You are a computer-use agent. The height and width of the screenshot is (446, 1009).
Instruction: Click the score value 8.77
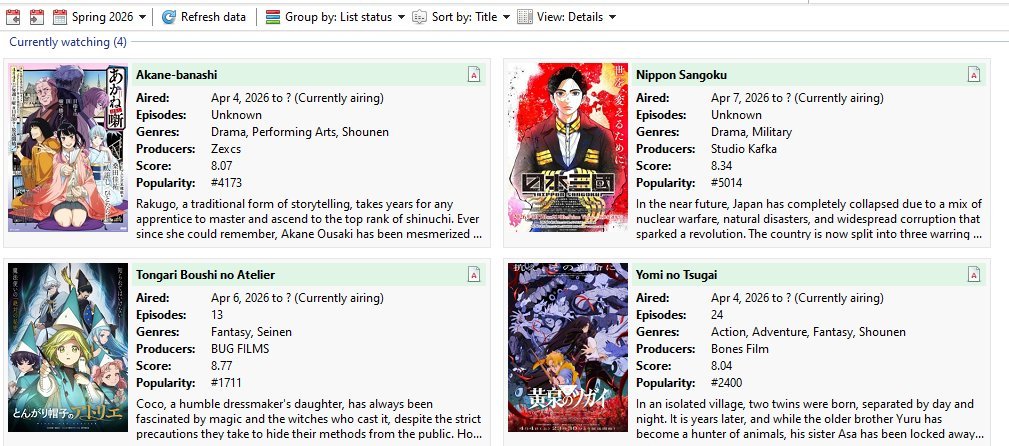click(x=222, y=366)
